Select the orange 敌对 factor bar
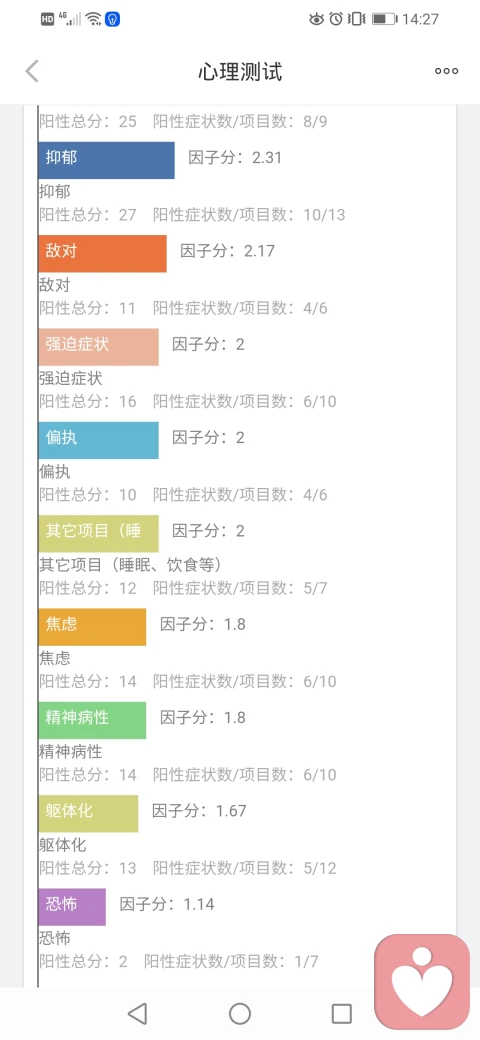The width and height of the screenshot is (480, 1040). click(102, 253)
